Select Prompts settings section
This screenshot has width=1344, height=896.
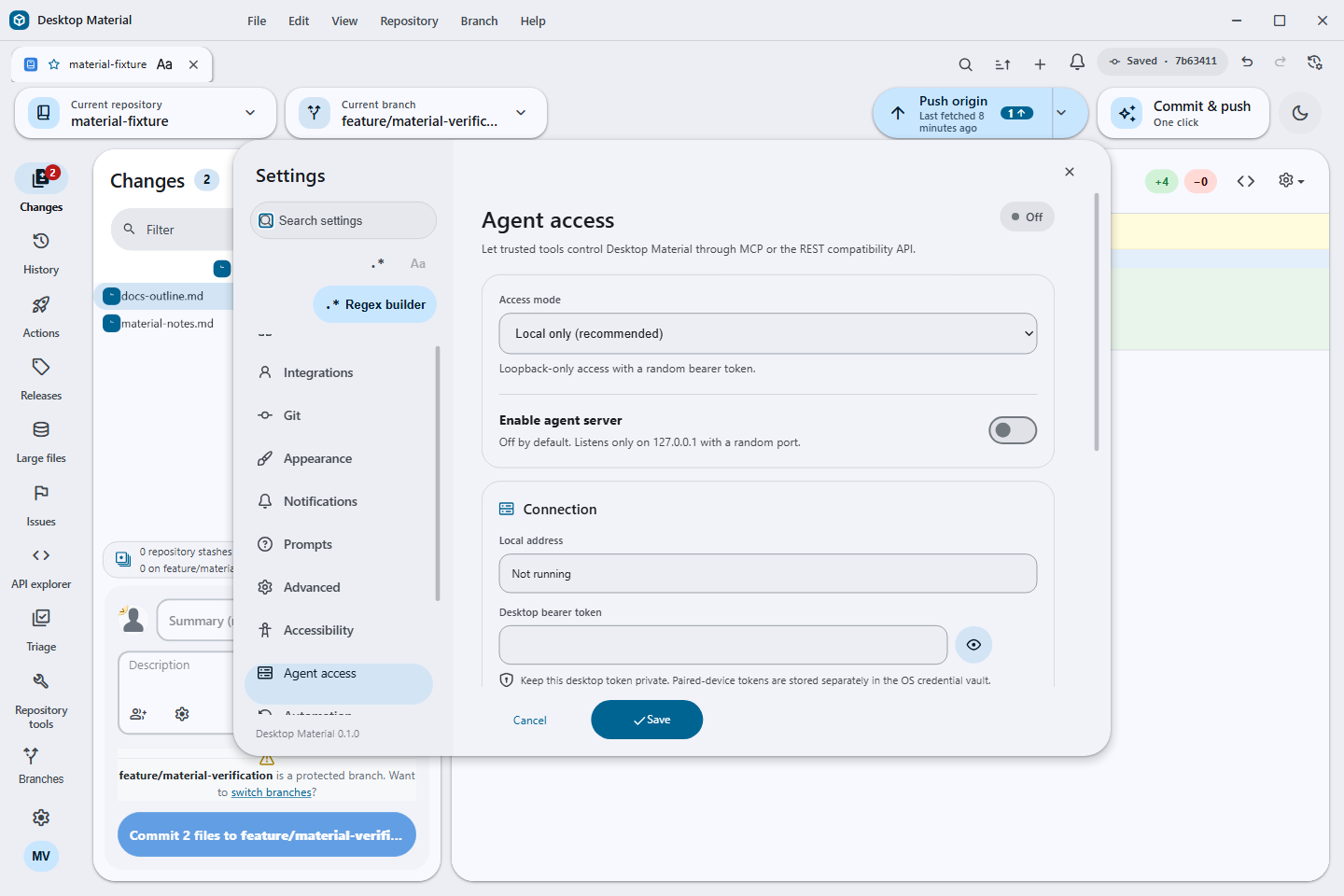[x=339, y=544]
